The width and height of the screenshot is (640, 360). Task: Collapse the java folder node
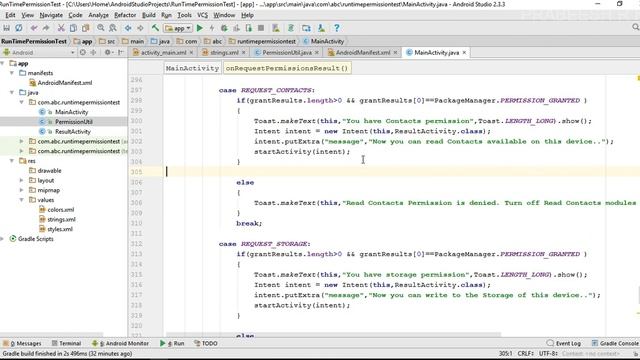coord(12,93)
